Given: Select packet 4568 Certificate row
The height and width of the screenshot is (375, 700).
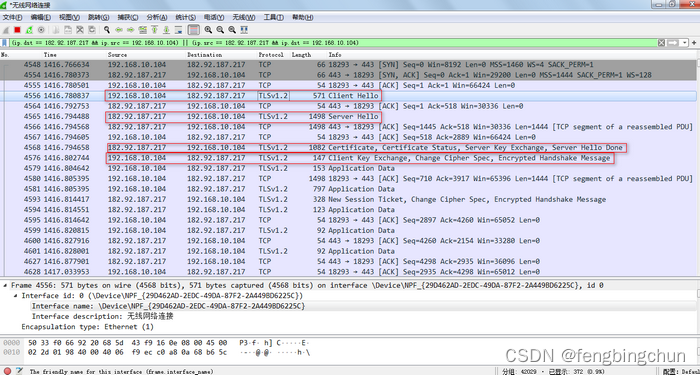Looking at the screenshot, I should tap(348, 147).
